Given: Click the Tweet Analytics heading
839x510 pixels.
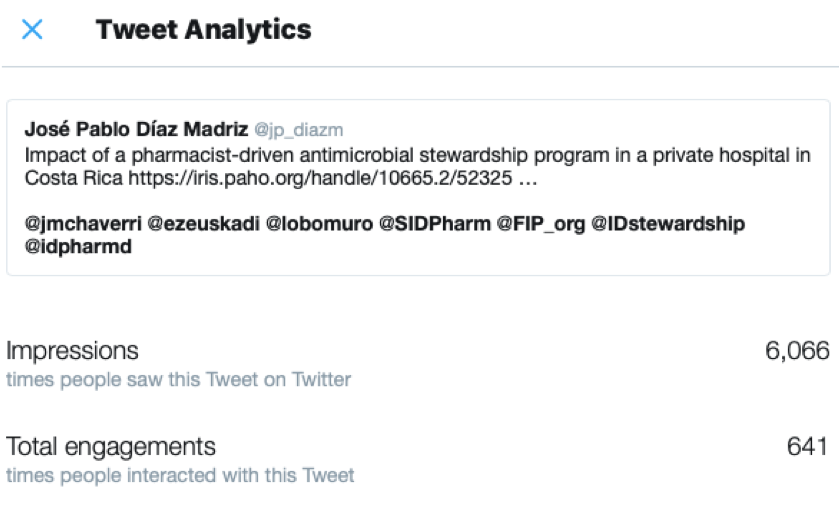Looking at the screenshot, I should coord(203,29).
